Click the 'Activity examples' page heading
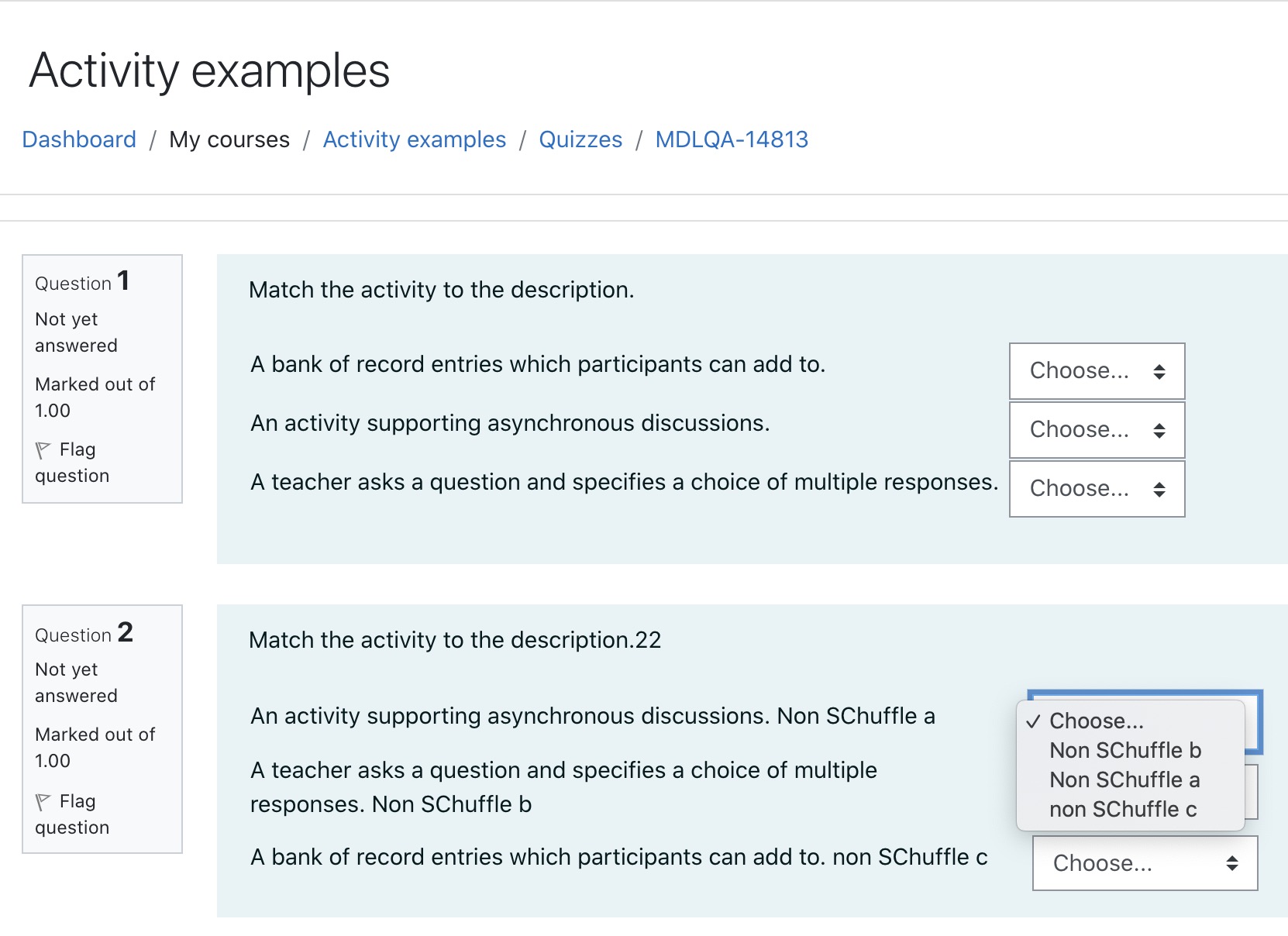 click(209, 71)
